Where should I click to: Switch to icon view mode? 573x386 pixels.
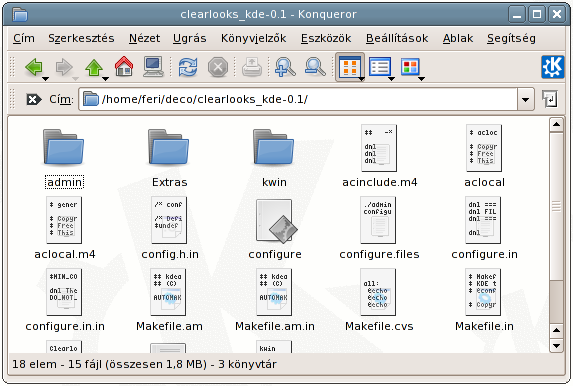(349, 67)
